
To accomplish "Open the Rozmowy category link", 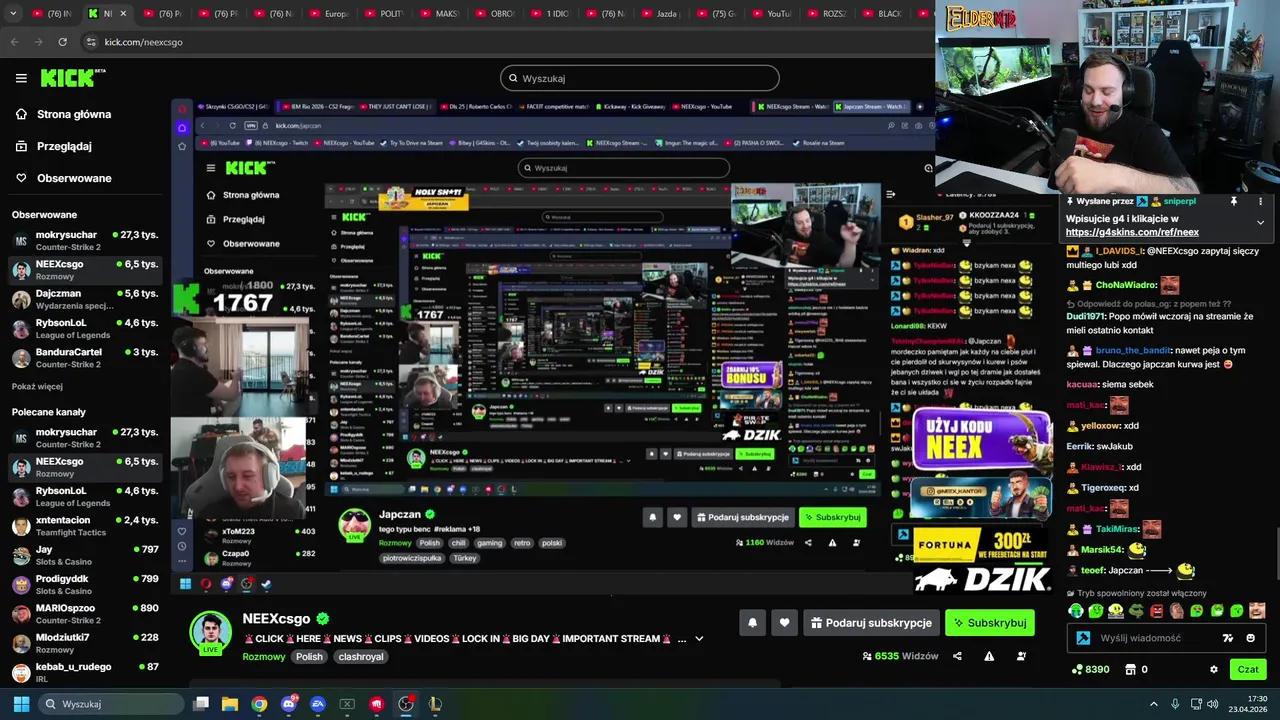I will (264, 657).
